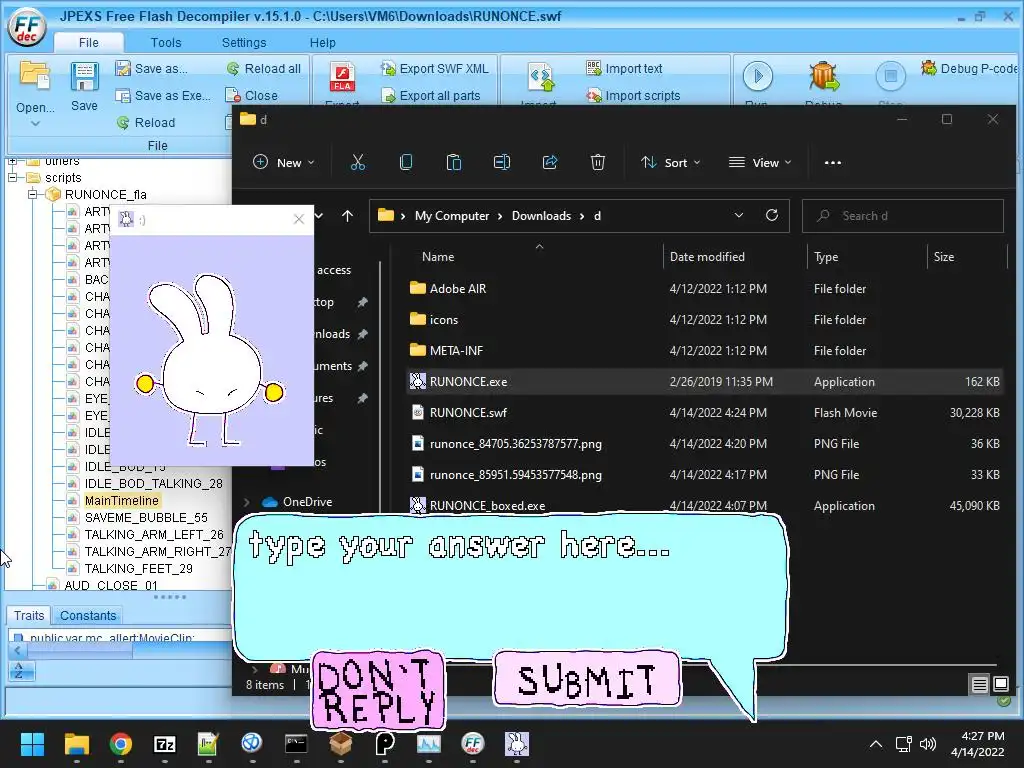
Task: Click Import scripts in ribbon
Action: 633,95
